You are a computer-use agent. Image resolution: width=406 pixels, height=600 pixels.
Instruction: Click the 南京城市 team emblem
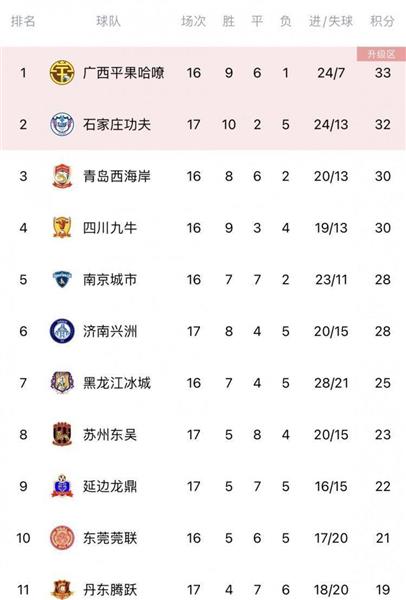[62, 279]
